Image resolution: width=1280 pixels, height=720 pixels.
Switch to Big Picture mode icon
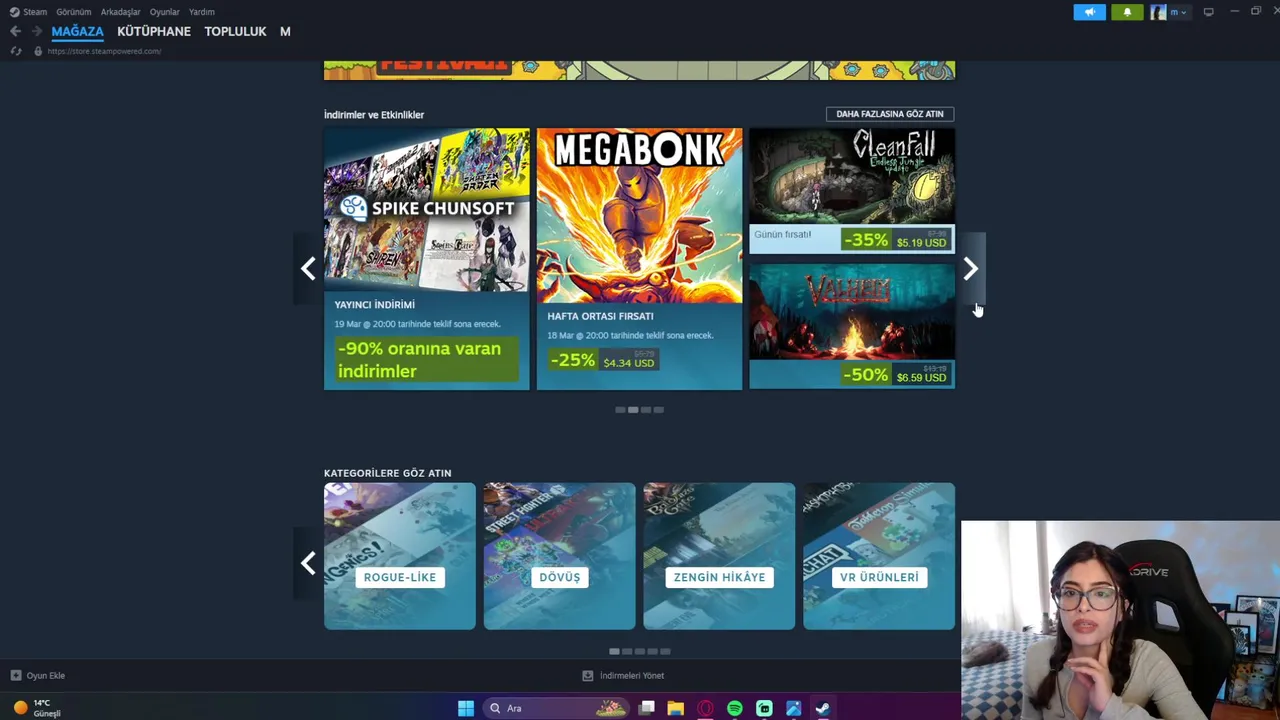click(1208, 12)
